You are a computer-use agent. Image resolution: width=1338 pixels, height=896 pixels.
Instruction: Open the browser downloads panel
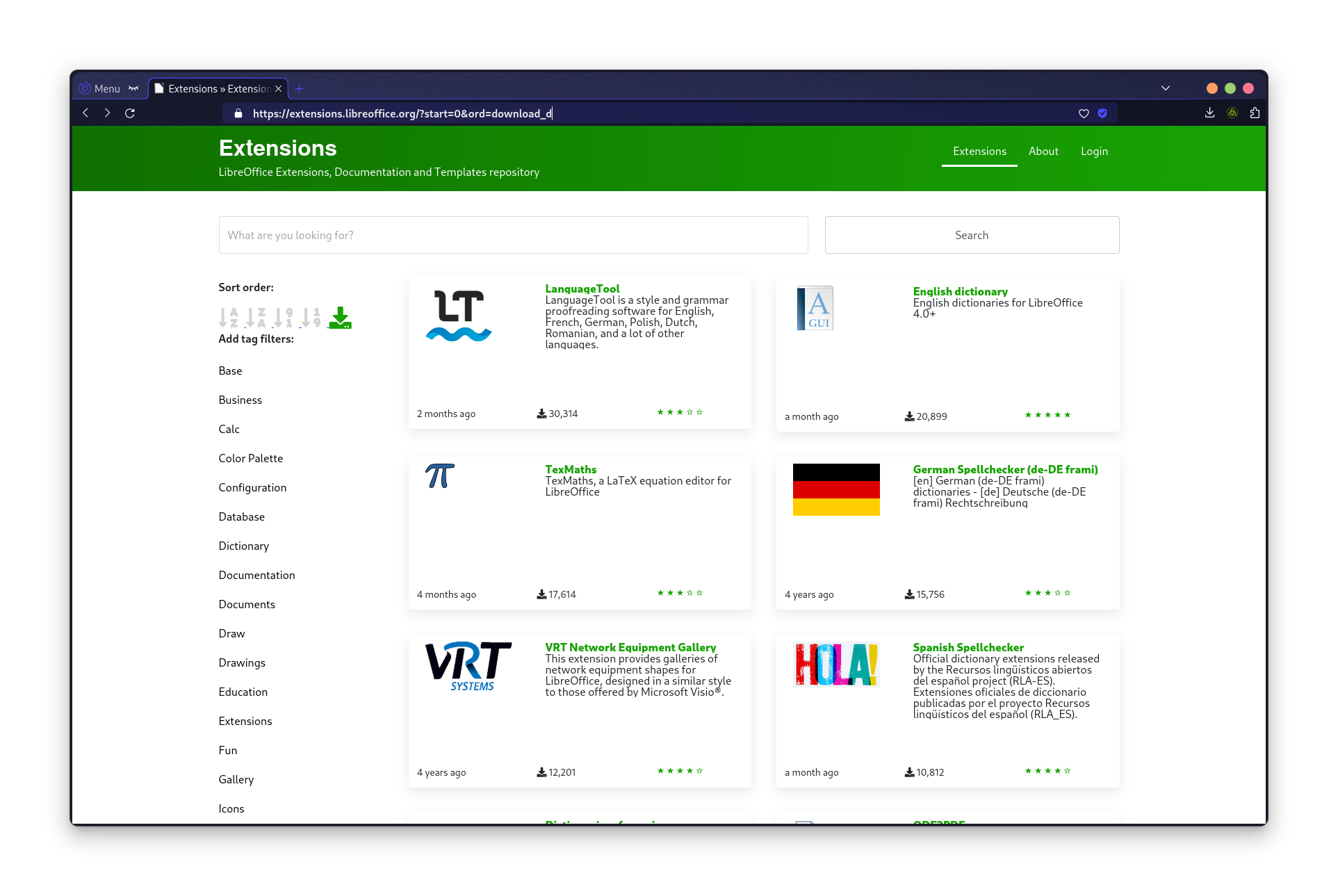1209,113
